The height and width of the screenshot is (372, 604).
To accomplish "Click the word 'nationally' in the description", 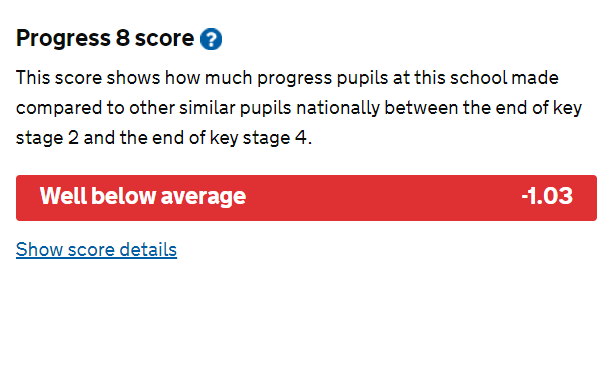I will 338,108.
